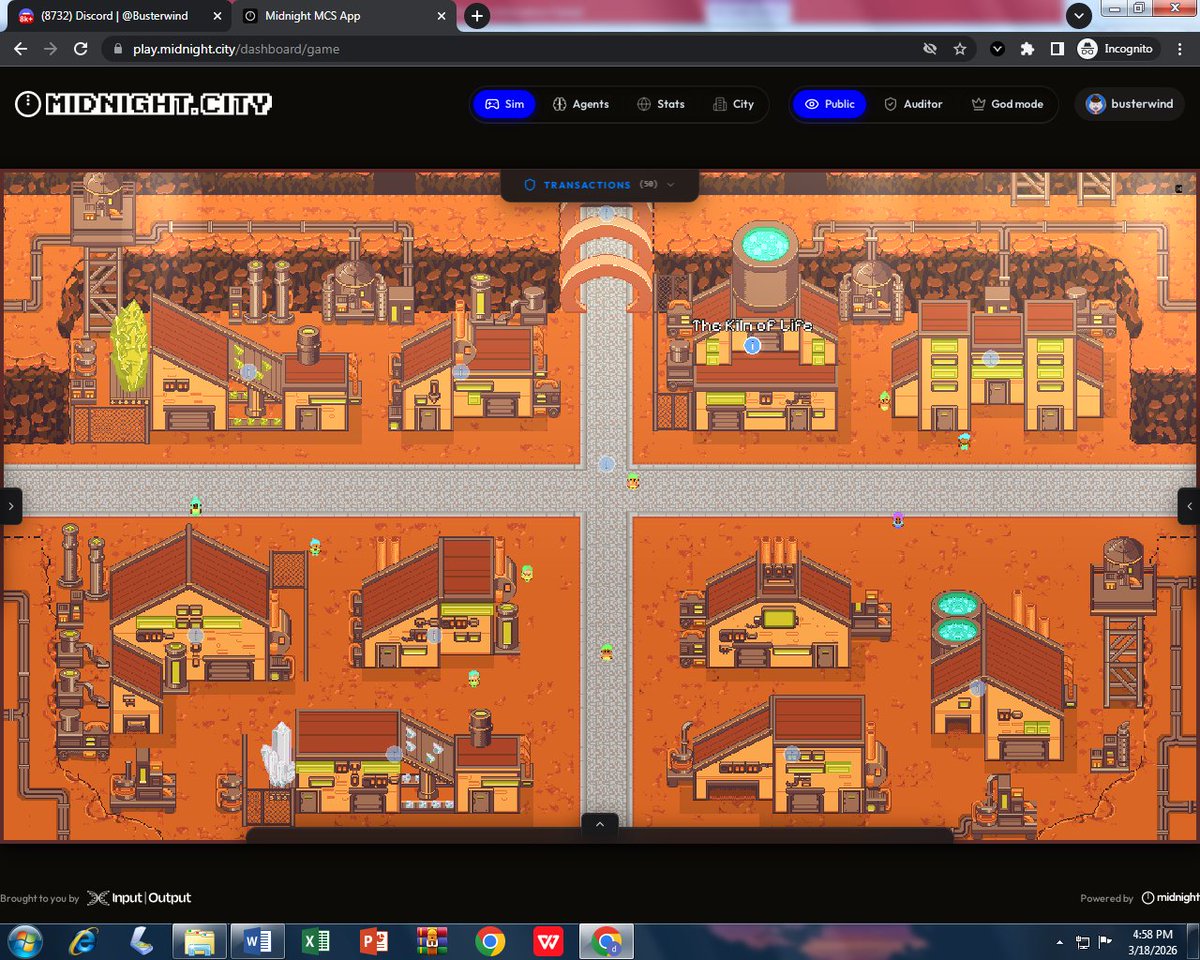This screenshot has height=960, width=1200.
Task: Open WinRAR from the taskbar
Action: tap(432, 941)
